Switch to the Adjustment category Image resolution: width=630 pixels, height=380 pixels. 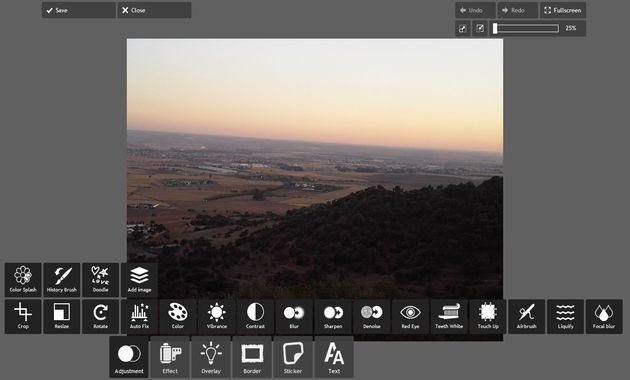[x=129, y=357]
